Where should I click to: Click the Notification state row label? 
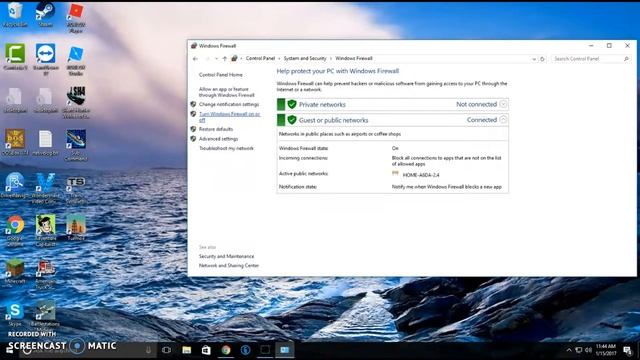(298, 187)
